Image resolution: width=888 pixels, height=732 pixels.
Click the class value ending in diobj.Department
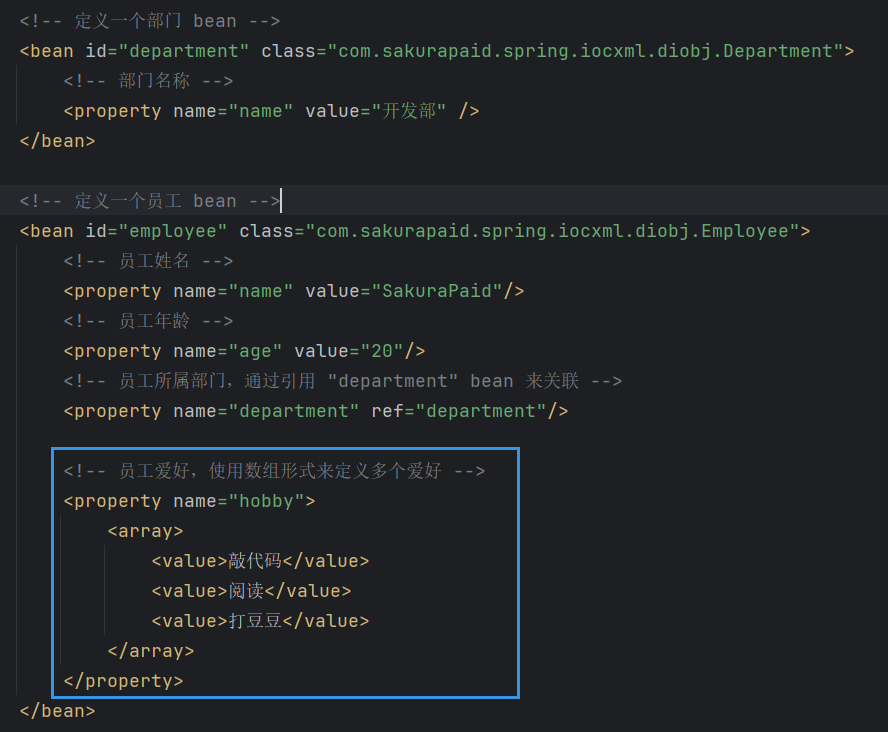[585, 51]
